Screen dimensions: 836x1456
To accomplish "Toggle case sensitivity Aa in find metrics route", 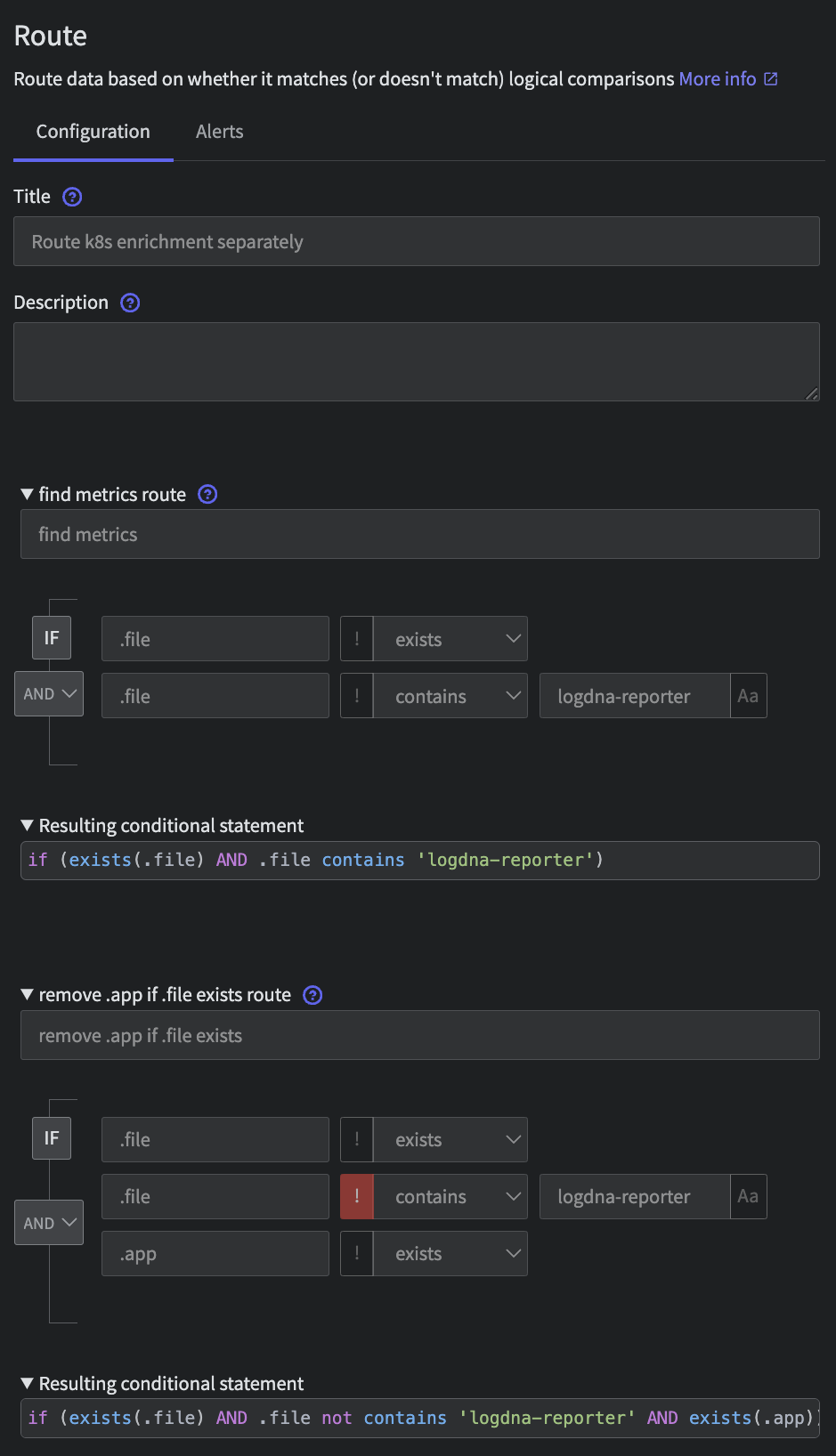I will (748, 696).
